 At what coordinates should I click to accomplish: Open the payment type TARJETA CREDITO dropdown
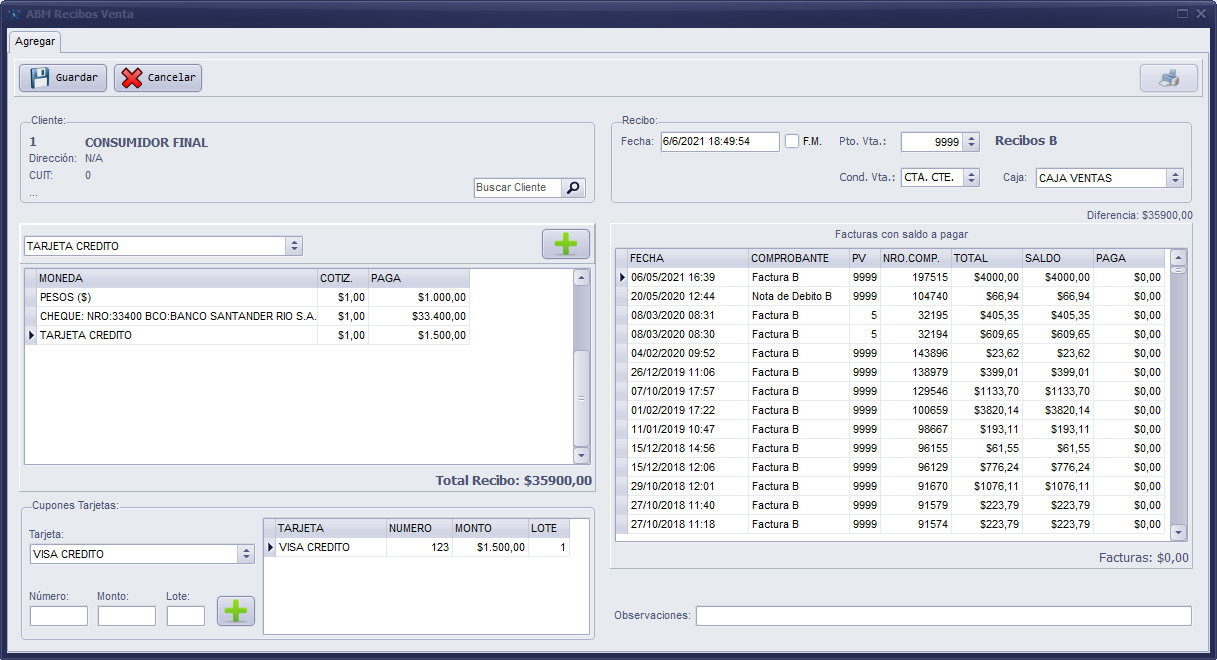pos(293,246)
